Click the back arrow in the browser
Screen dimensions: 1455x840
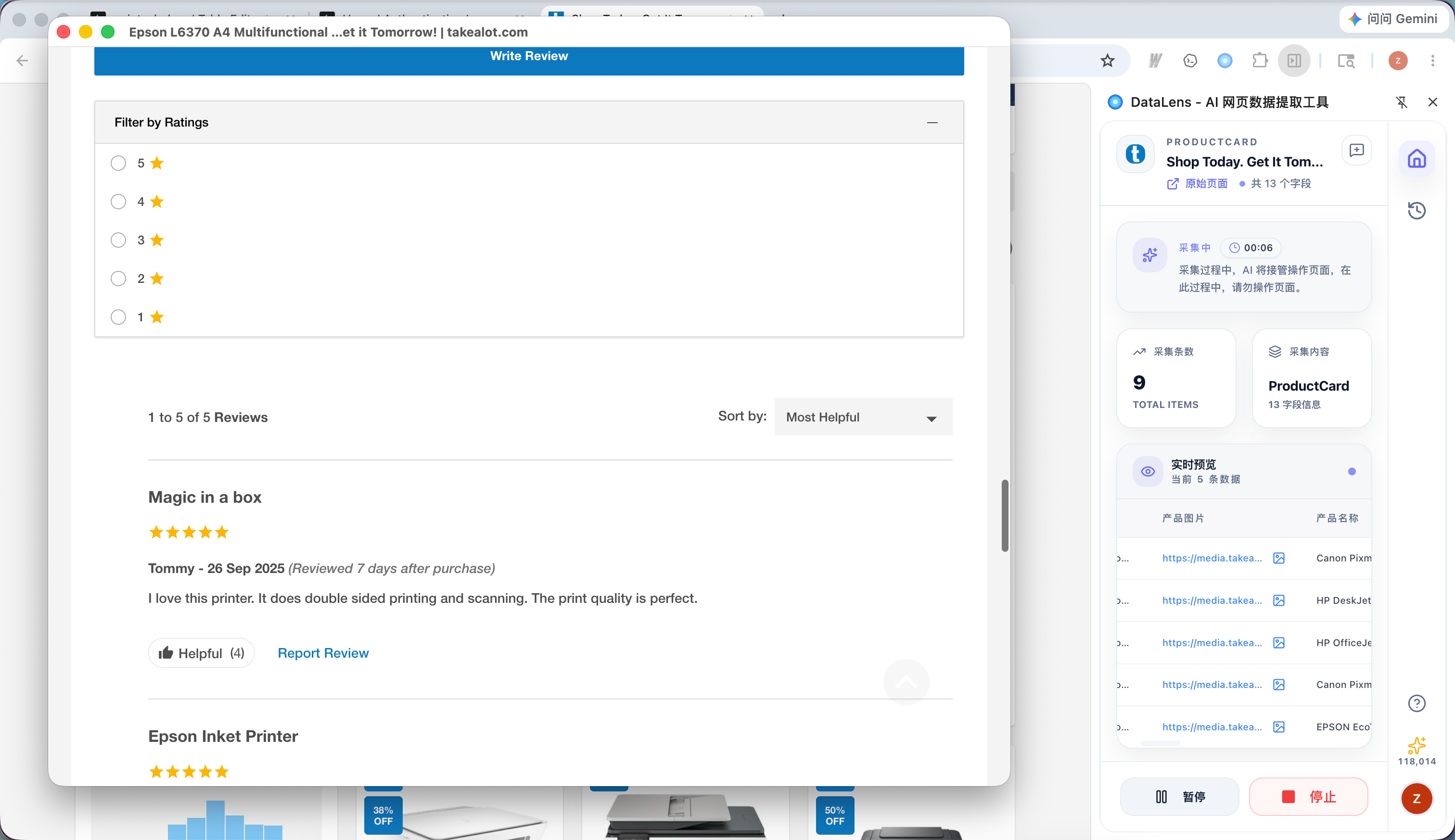(23, 61)
